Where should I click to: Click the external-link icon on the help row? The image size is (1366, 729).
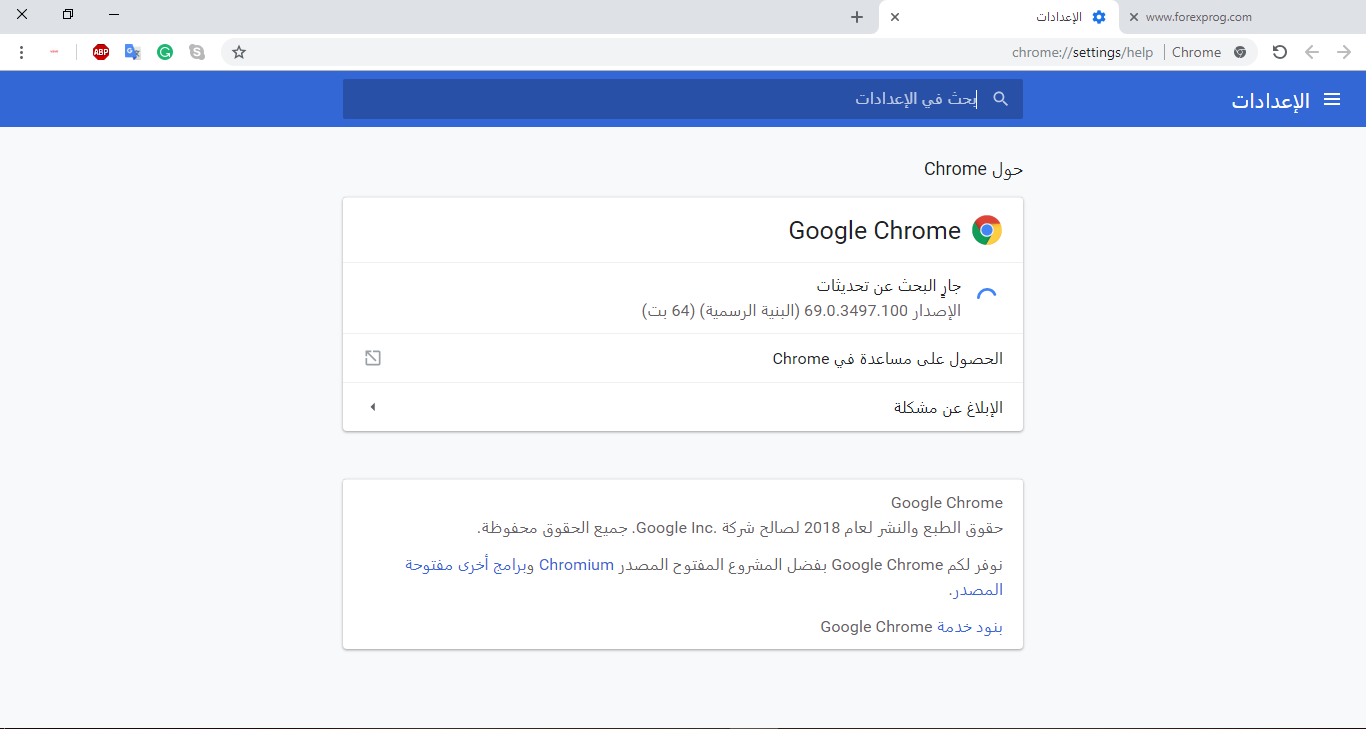point(373,358)
